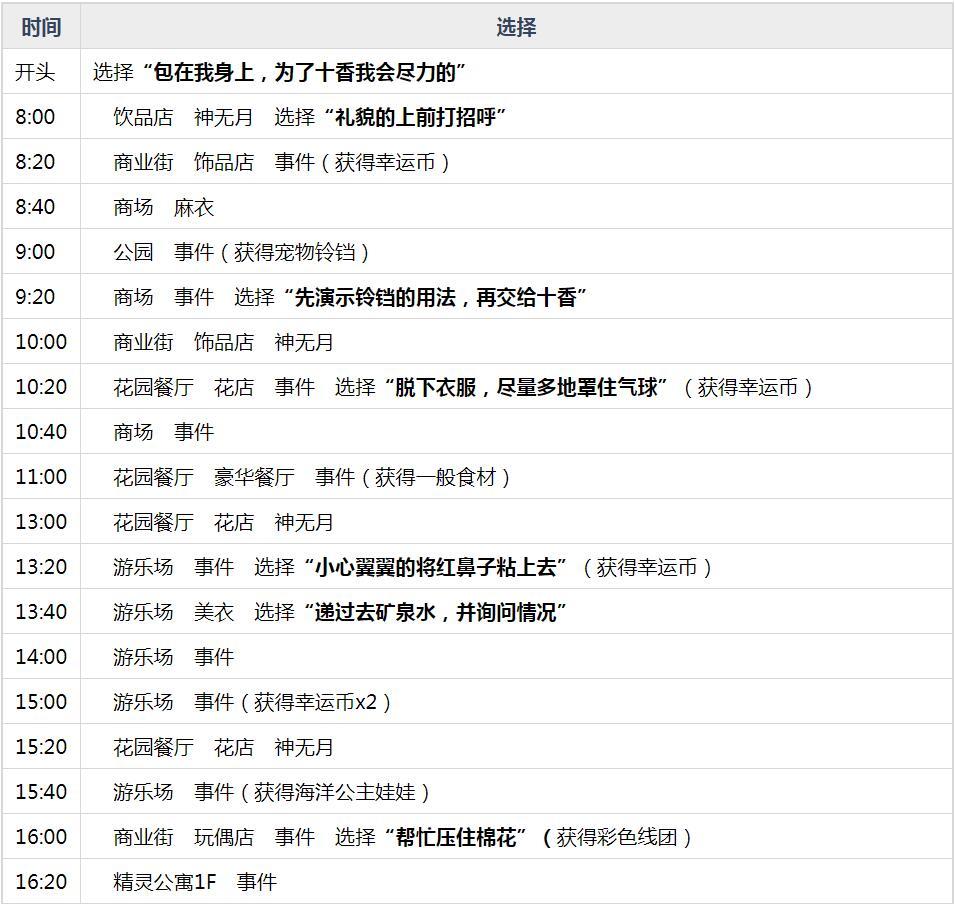955x904 pixels.
Task: Select the 开头 time cell
Action: pos(41,72)
